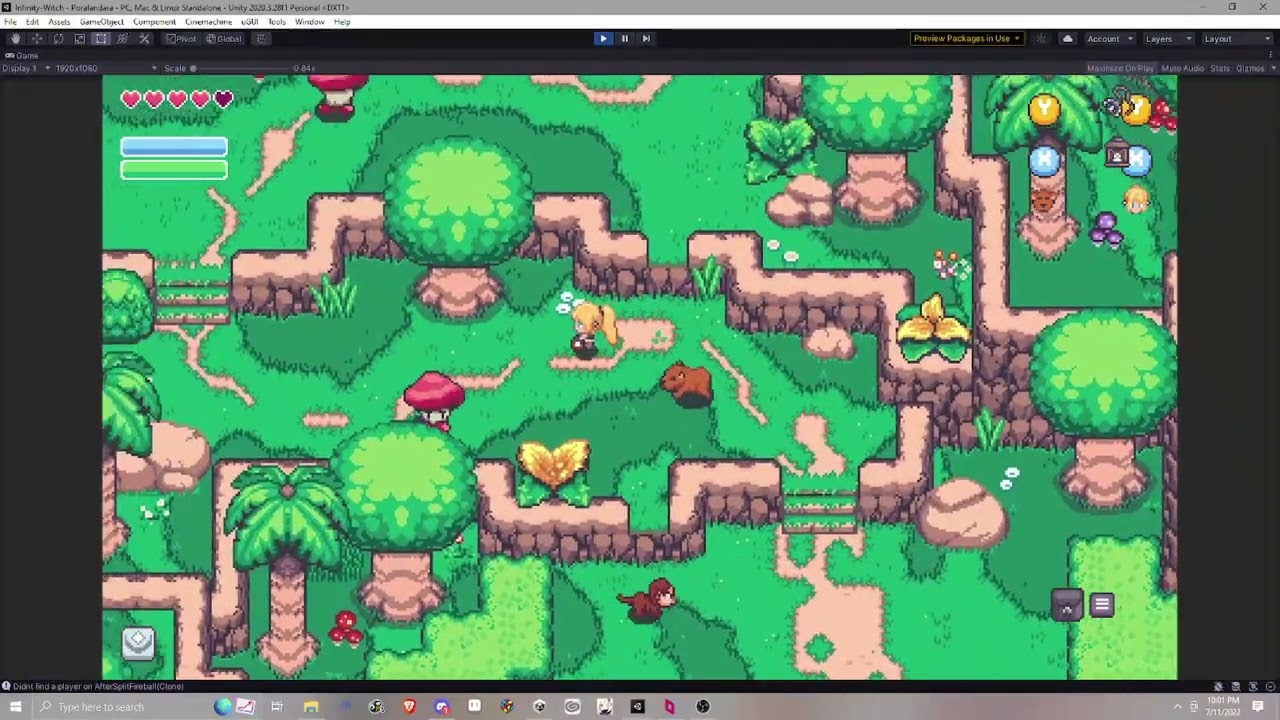Screen dimensions: 1280x720
Task: Click the Game view Scale slider handle
Action: click(x=193, y=68)
